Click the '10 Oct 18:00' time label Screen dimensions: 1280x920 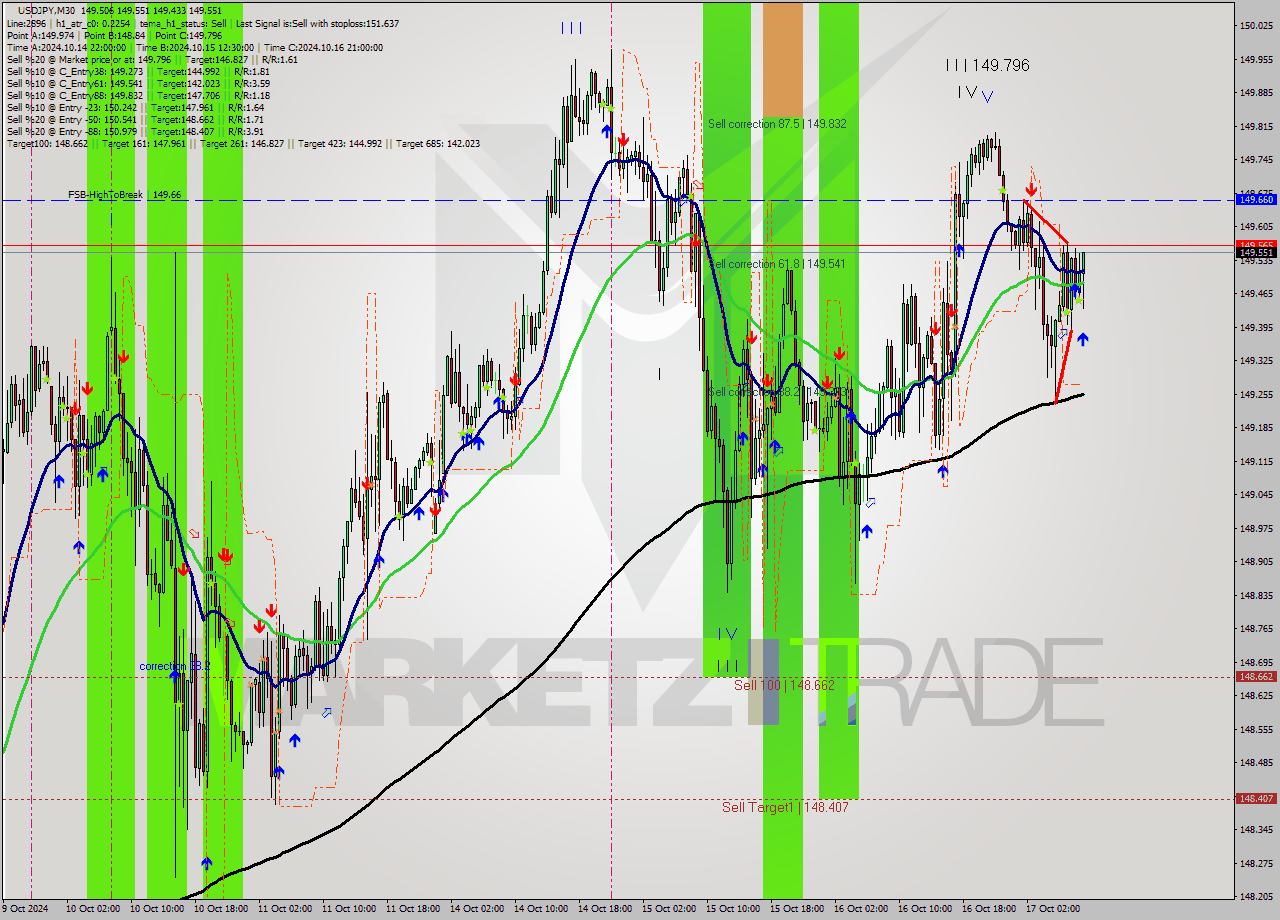220,909
